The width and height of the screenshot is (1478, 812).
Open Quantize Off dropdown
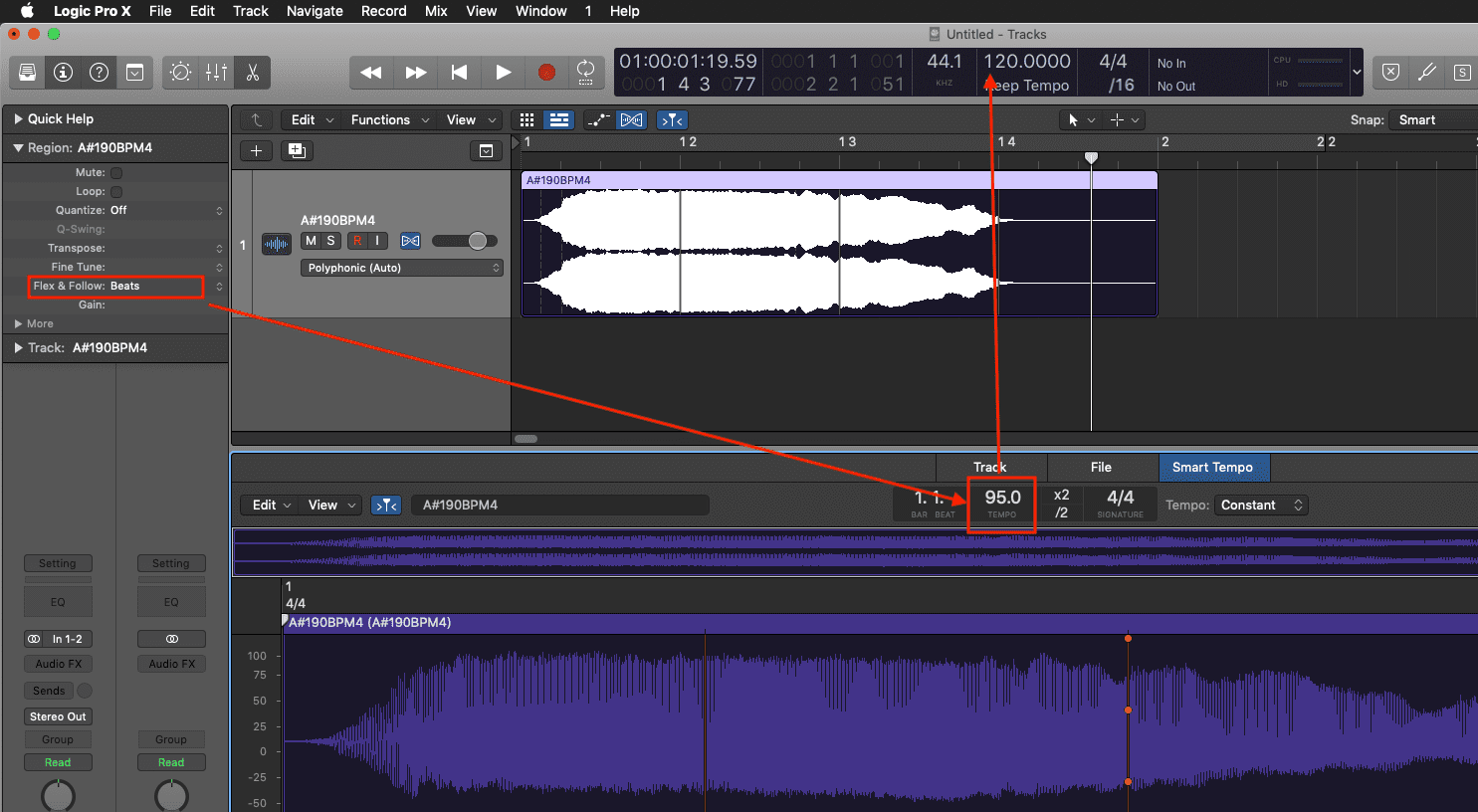(x=166, y=211)
